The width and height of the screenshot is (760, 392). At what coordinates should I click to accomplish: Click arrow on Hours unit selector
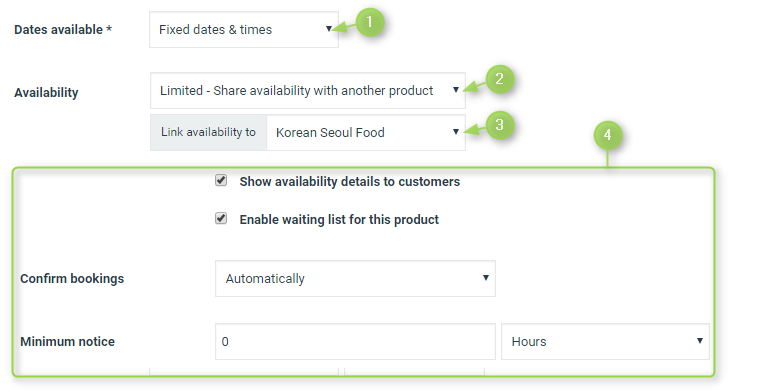pyautogui.click(x=699, y=341)
